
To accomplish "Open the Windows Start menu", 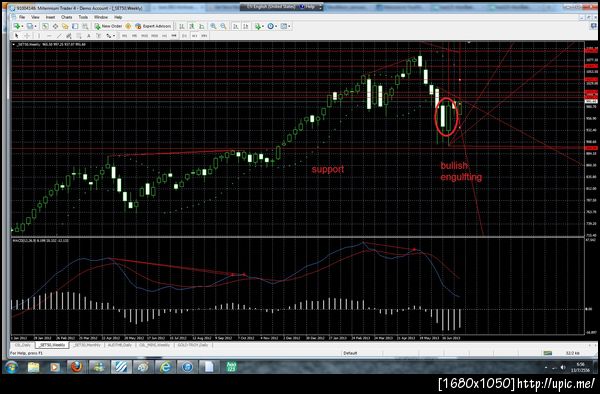I will click(11, 367).
